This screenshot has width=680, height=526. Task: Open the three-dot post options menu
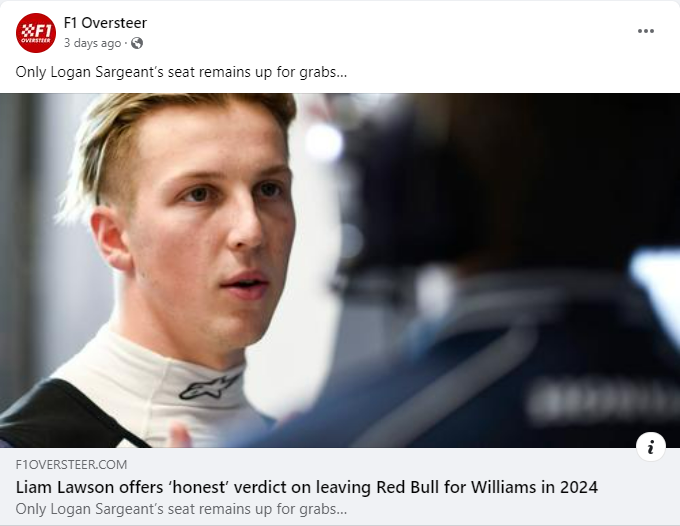(x=645, y=31)
